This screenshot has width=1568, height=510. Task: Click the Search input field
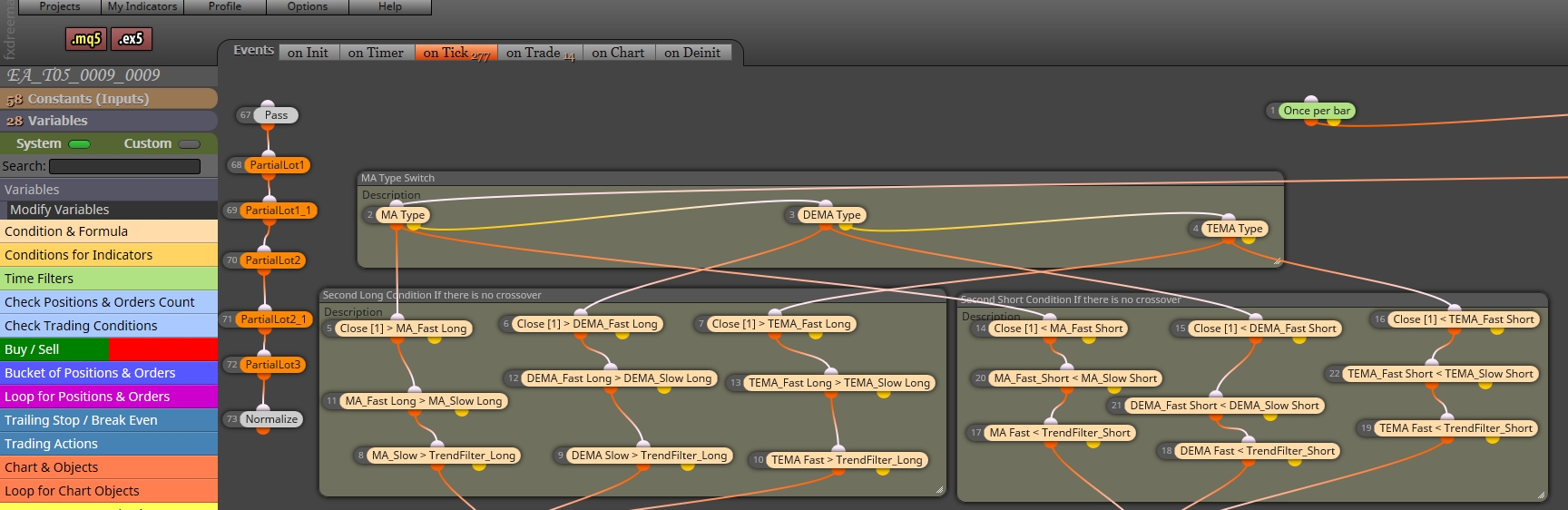click(x=124, y=166)
